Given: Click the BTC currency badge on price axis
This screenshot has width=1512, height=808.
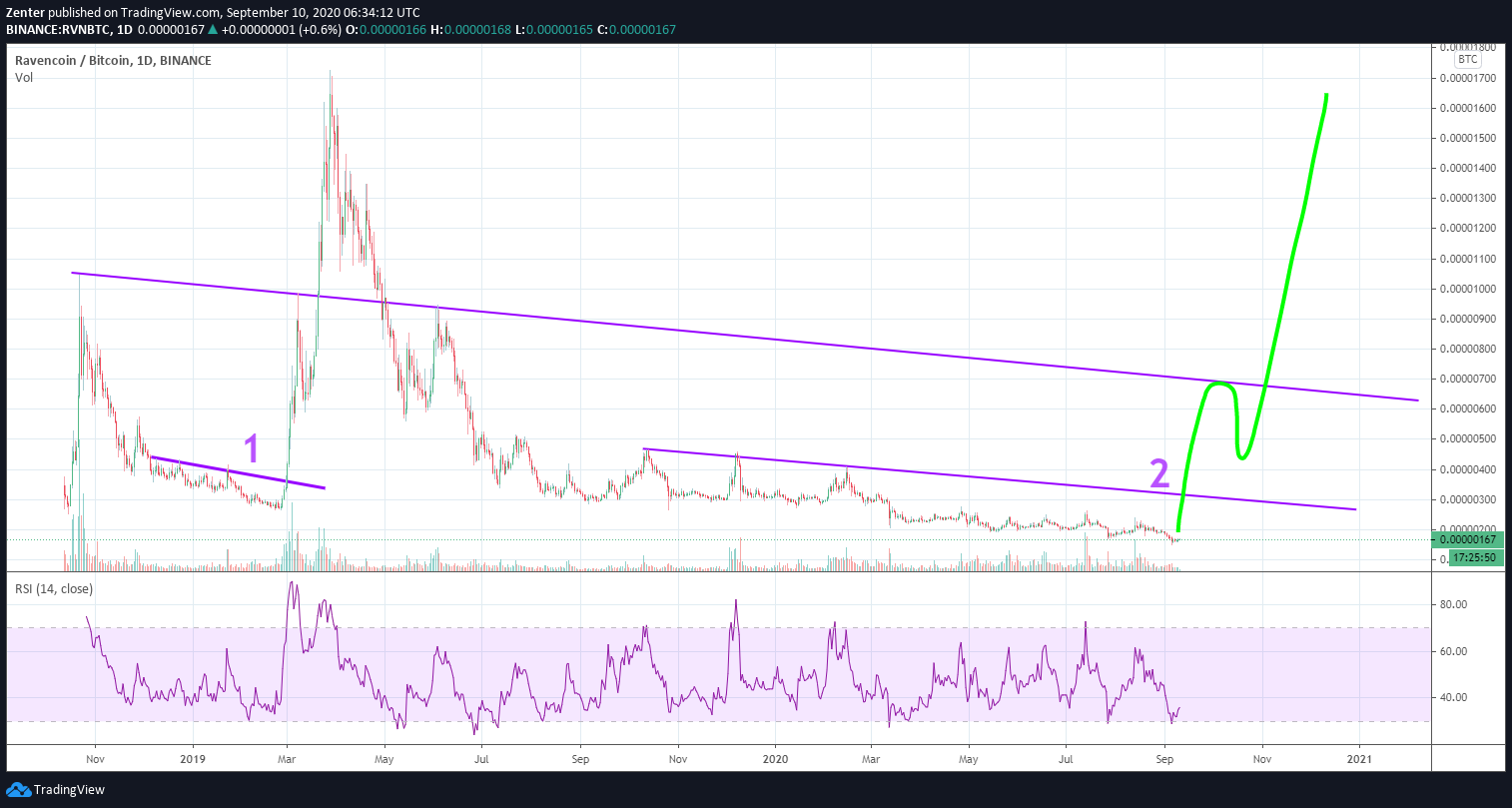Looking at the screenshot, I should pyautogui.click(x=1467, y=60).
